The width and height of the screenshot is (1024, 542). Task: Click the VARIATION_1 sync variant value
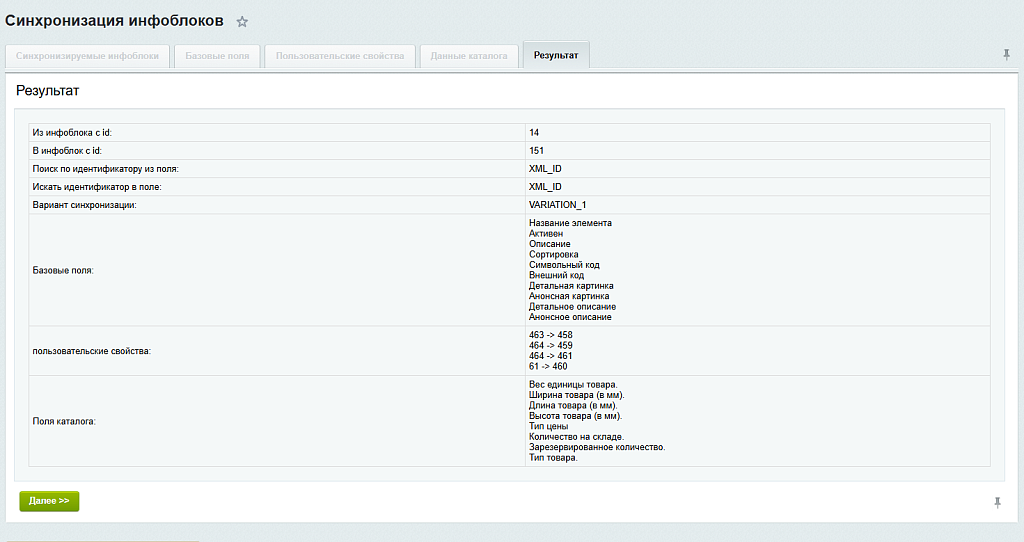click(558, 205)
